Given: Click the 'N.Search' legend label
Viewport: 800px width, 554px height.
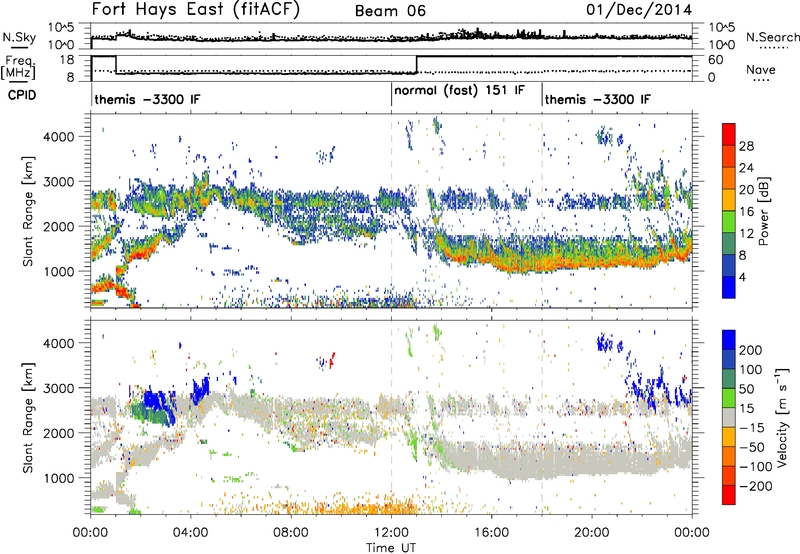Looking at the screenshot, I should [772, 37].
